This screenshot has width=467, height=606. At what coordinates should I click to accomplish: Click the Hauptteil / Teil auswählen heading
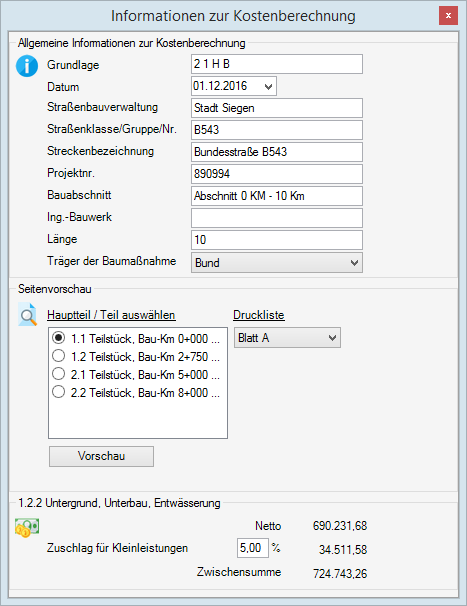pos(111,315)
